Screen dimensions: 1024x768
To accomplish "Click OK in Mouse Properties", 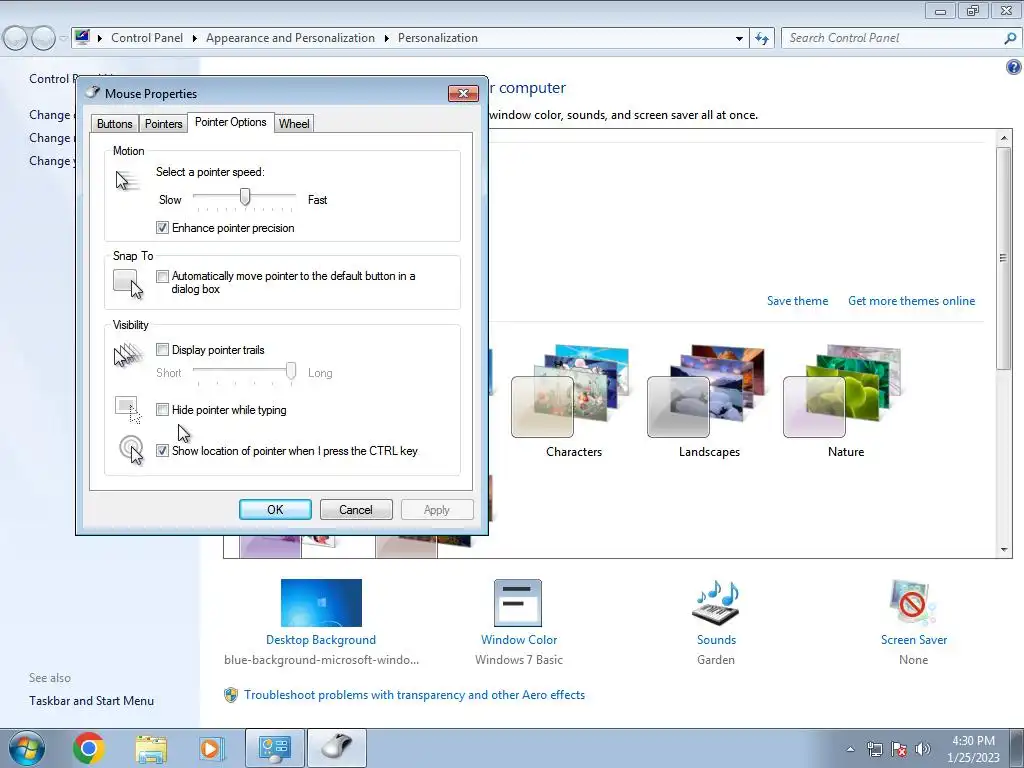I will [x=275, y=509].
